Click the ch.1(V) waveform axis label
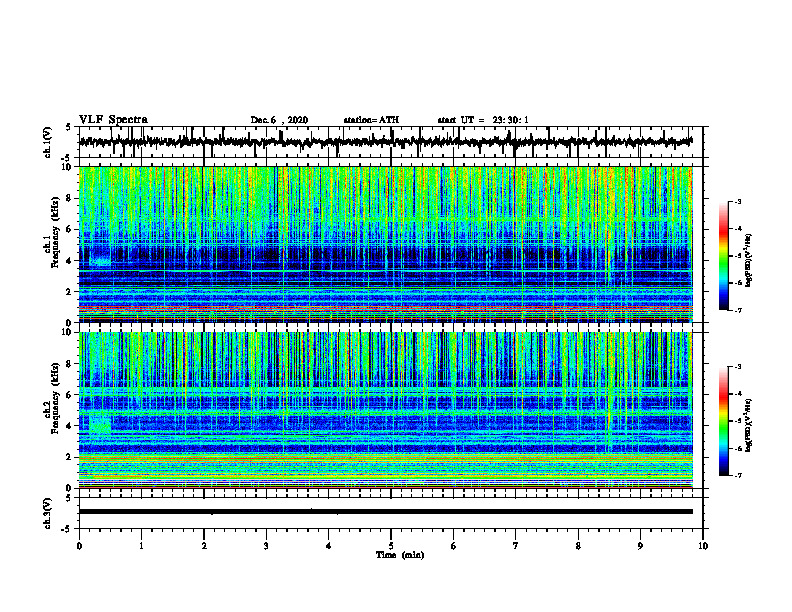This screenshot has width=792, height=612. 48,142
